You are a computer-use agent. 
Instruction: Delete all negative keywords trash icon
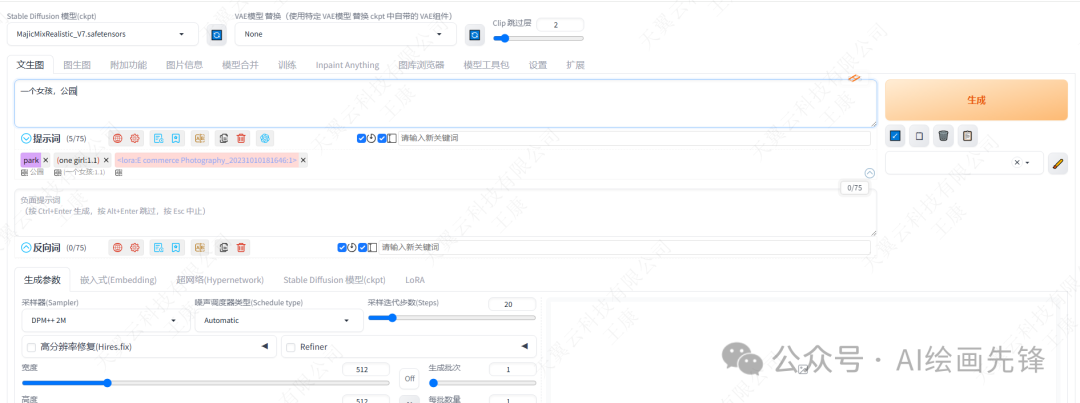tap(241, 247)
